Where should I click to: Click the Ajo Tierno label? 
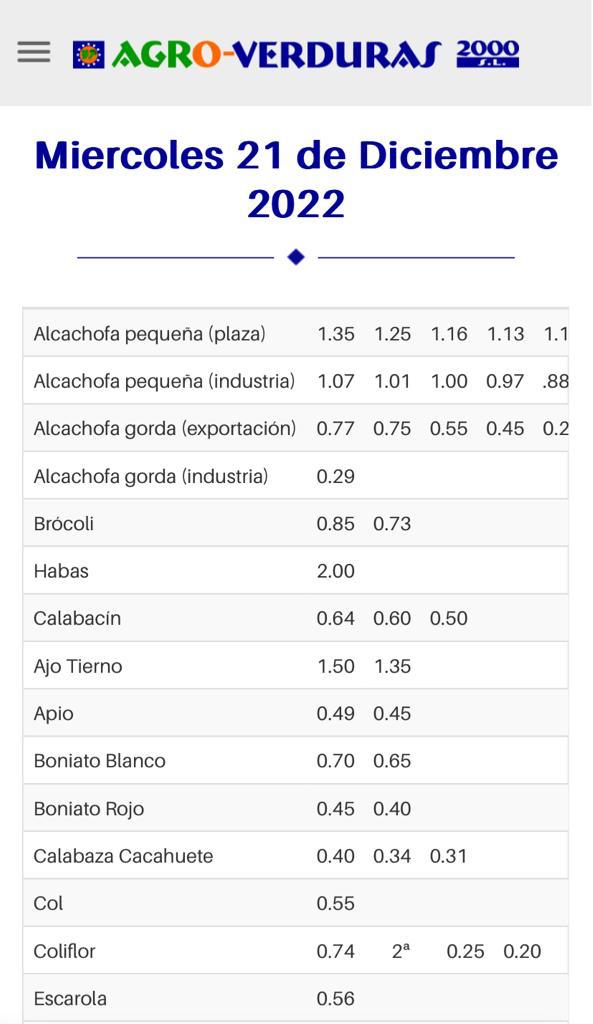pos(78,666)
